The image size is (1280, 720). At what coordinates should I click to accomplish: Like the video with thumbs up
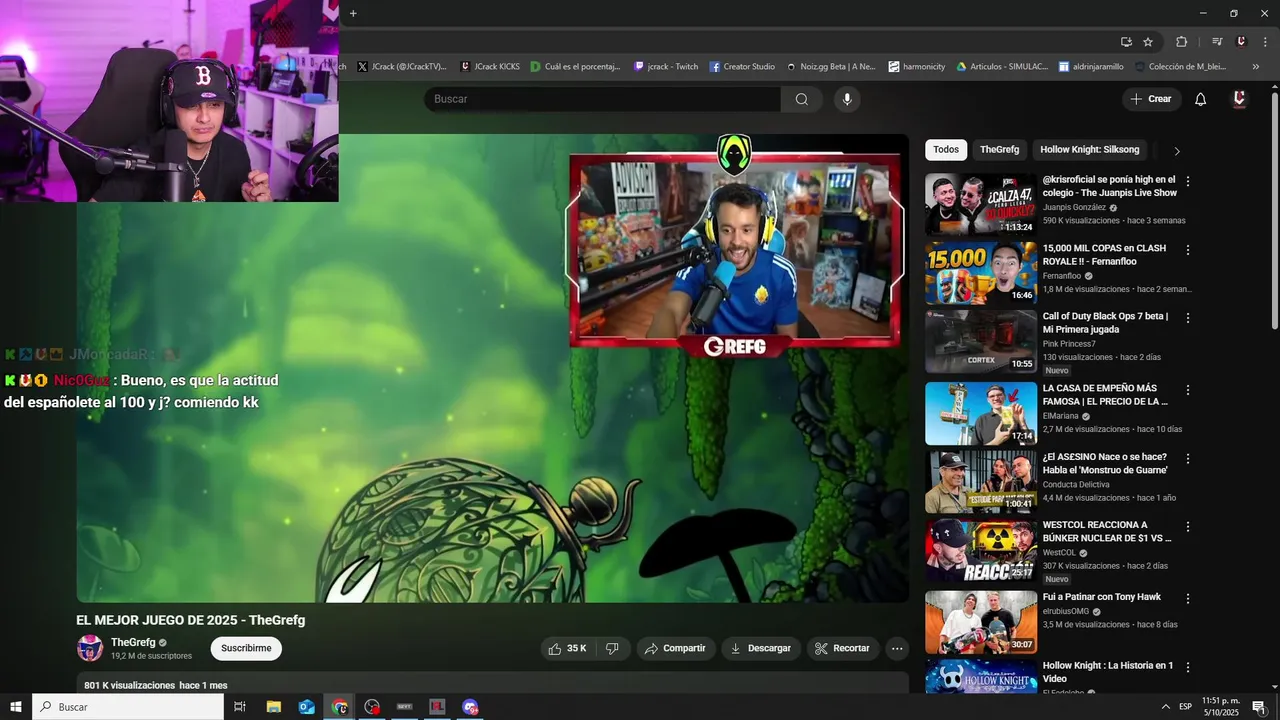566,648
